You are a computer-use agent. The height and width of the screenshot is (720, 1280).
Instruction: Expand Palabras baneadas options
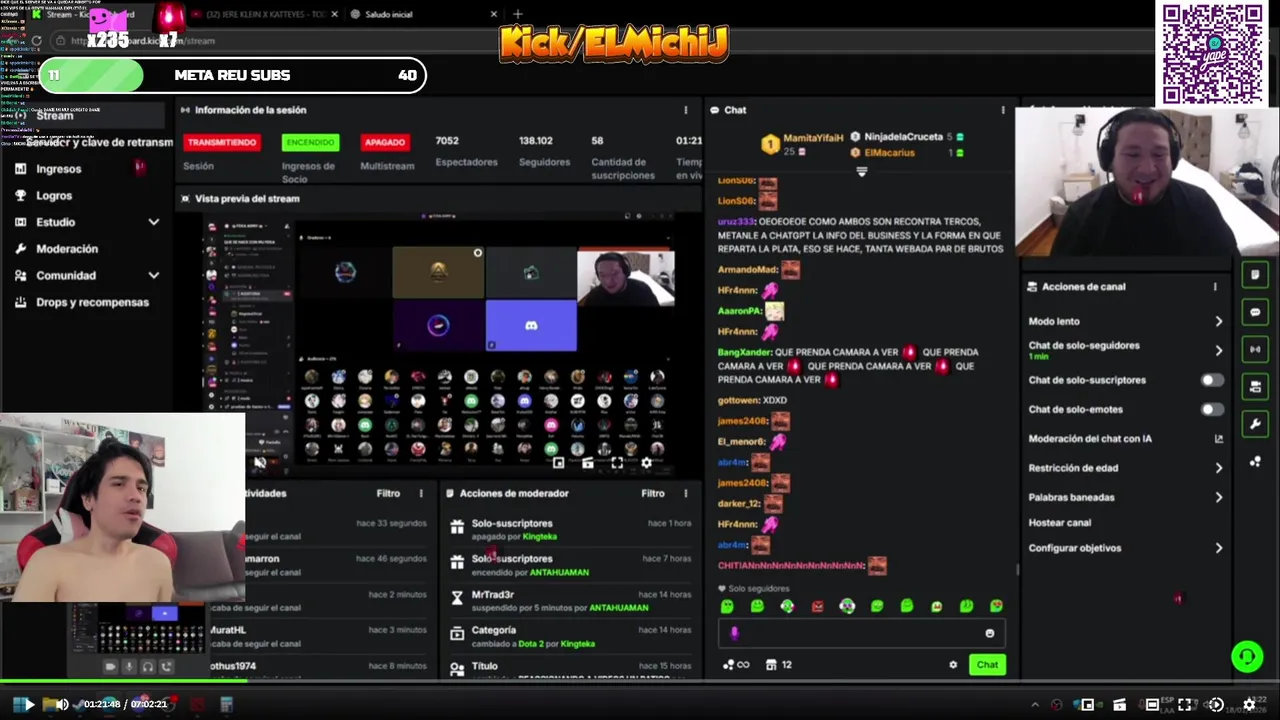click(x=1218, y=497)
